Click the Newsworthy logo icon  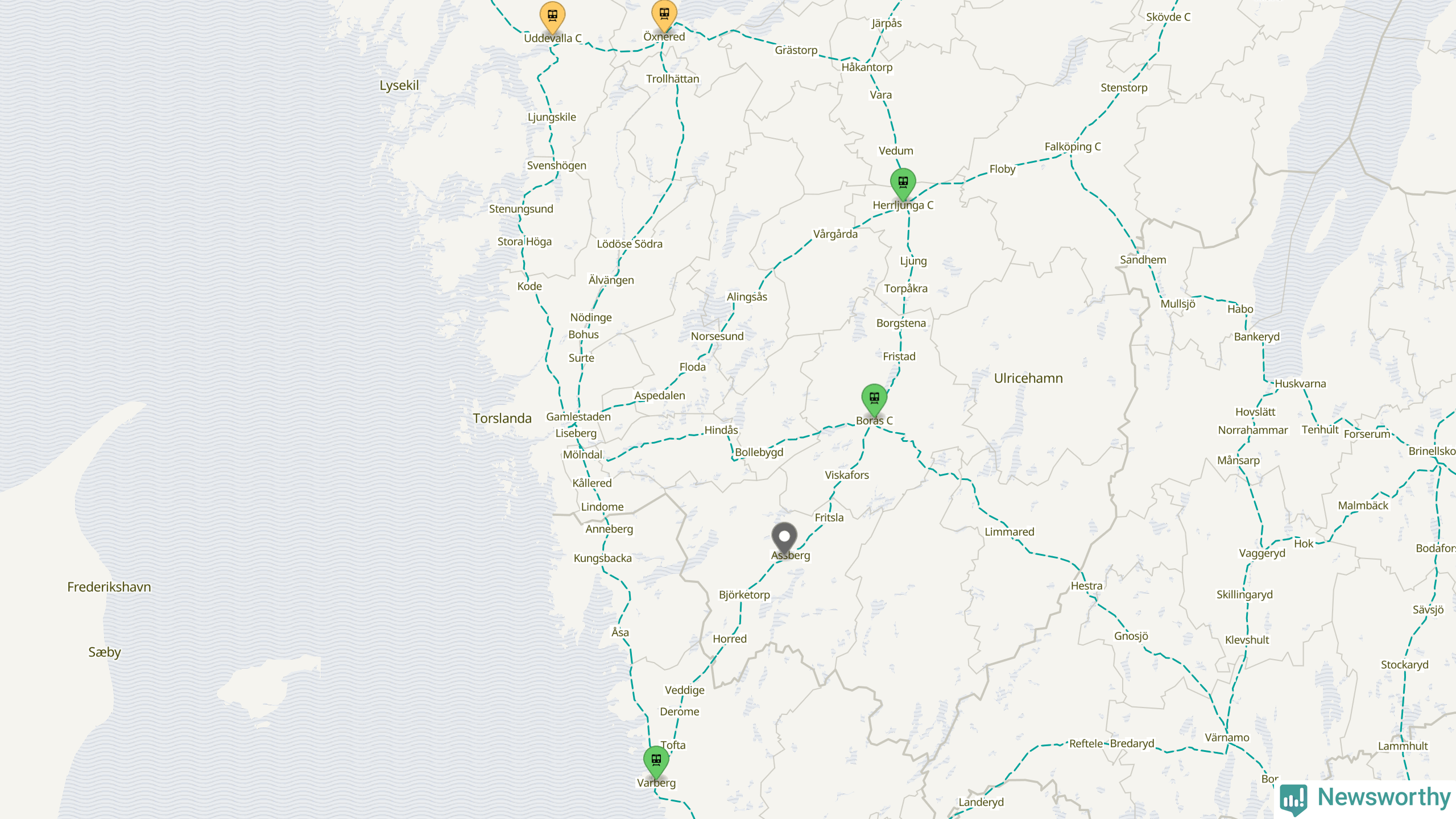1294,799
